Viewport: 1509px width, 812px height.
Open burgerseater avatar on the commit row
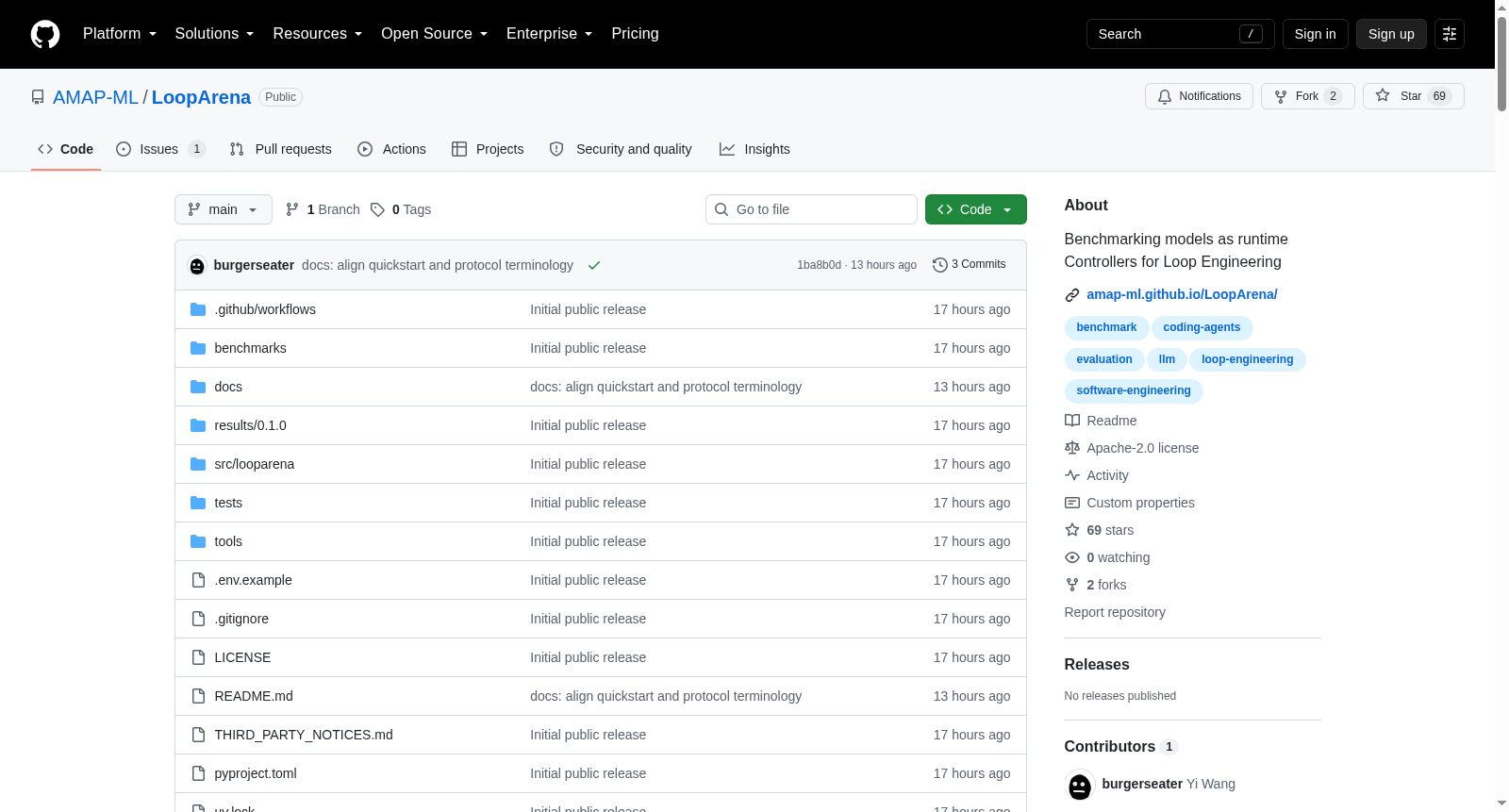[x=197, y=266]
